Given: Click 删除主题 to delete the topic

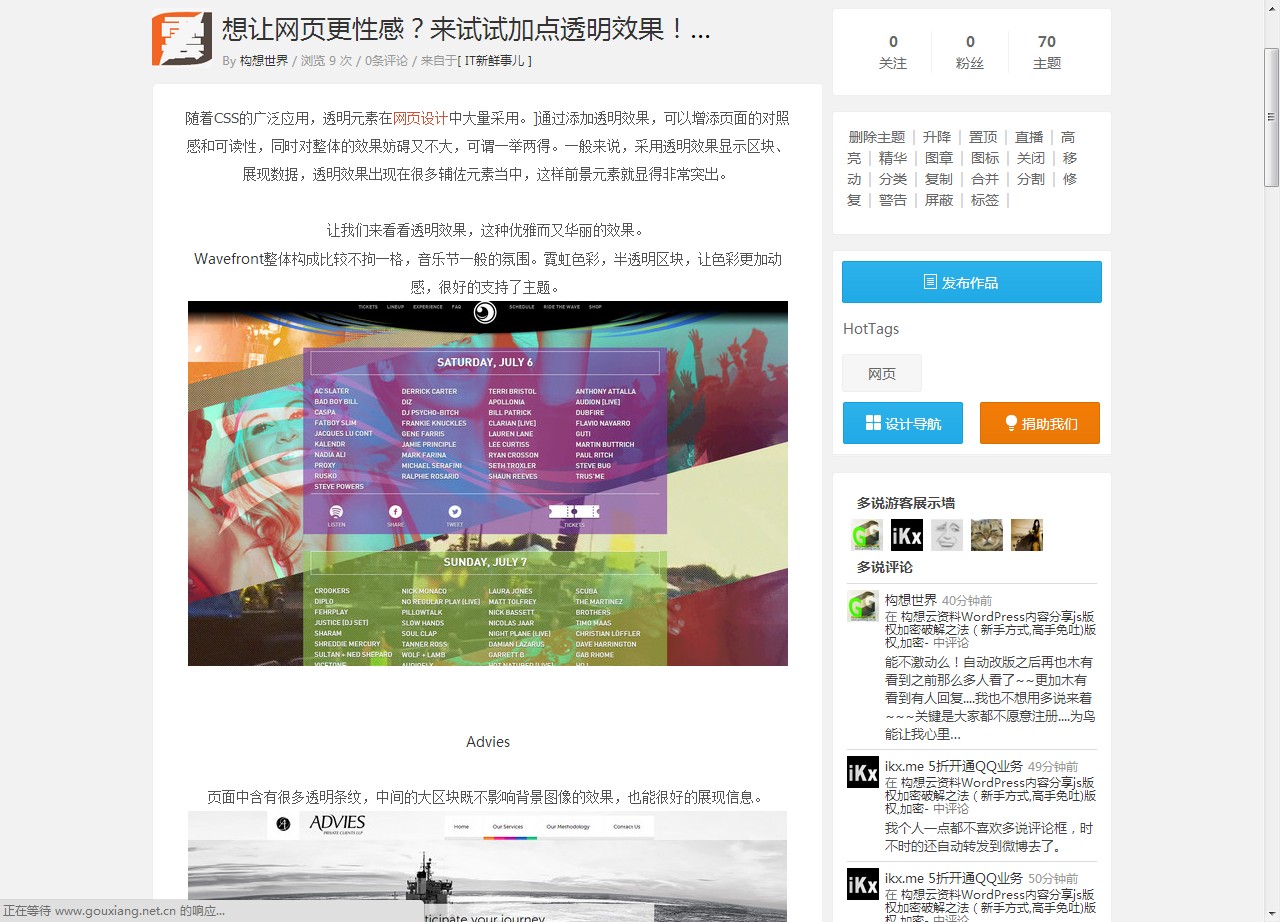Looking at the screenshot, I should pos(877,137).
